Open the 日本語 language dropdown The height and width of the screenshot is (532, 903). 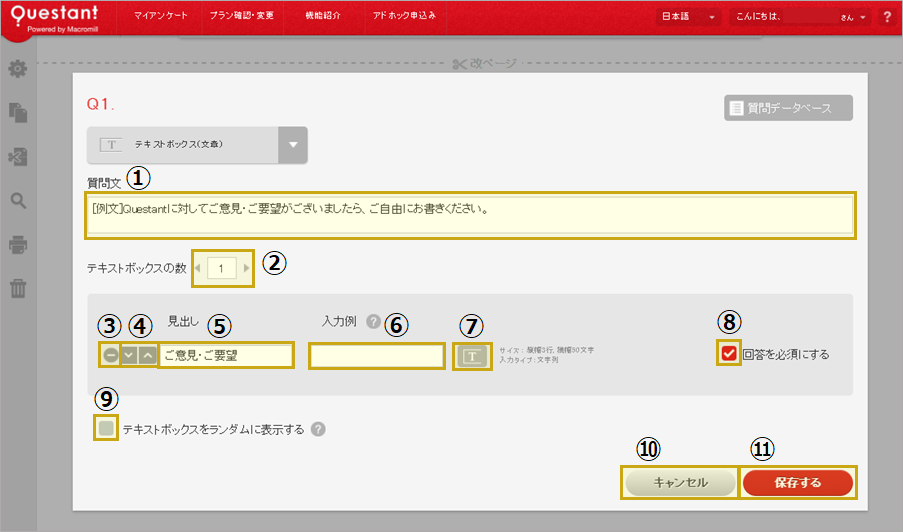689,17
